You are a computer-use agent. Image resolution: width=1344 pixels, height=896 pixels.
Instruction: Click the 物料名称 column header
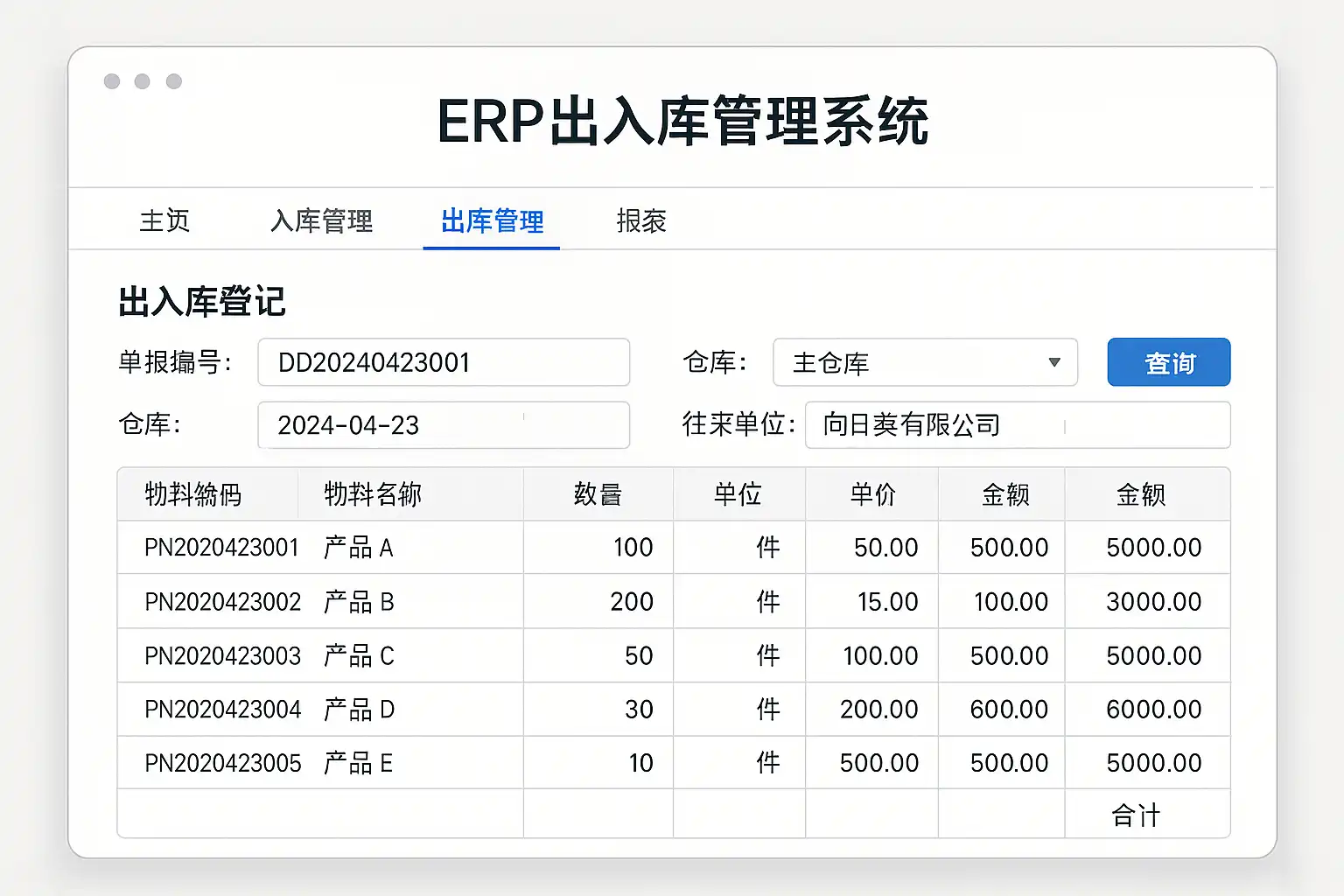373,495
